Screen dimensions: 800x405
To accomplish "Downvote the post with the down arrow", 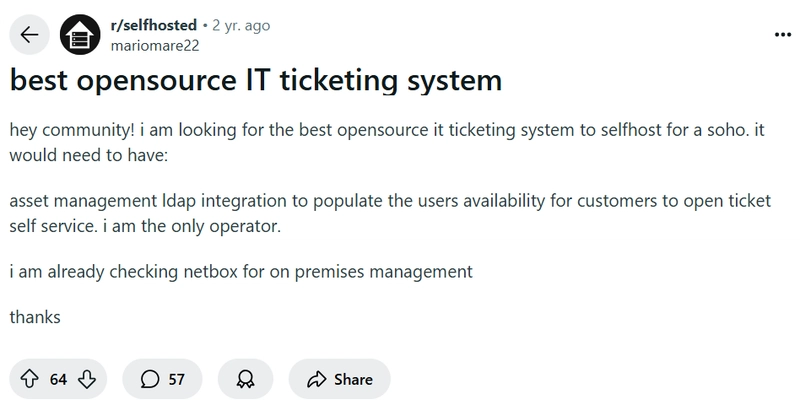I will click(87, 379).
